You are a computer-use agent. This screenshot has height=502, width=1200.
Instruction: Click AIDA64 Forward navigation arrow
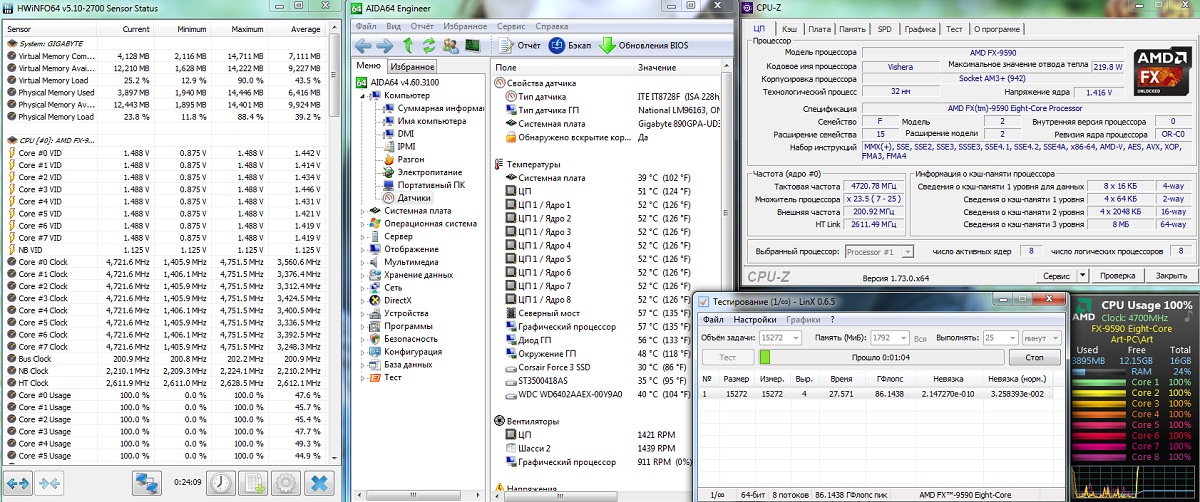pos(386,46)
